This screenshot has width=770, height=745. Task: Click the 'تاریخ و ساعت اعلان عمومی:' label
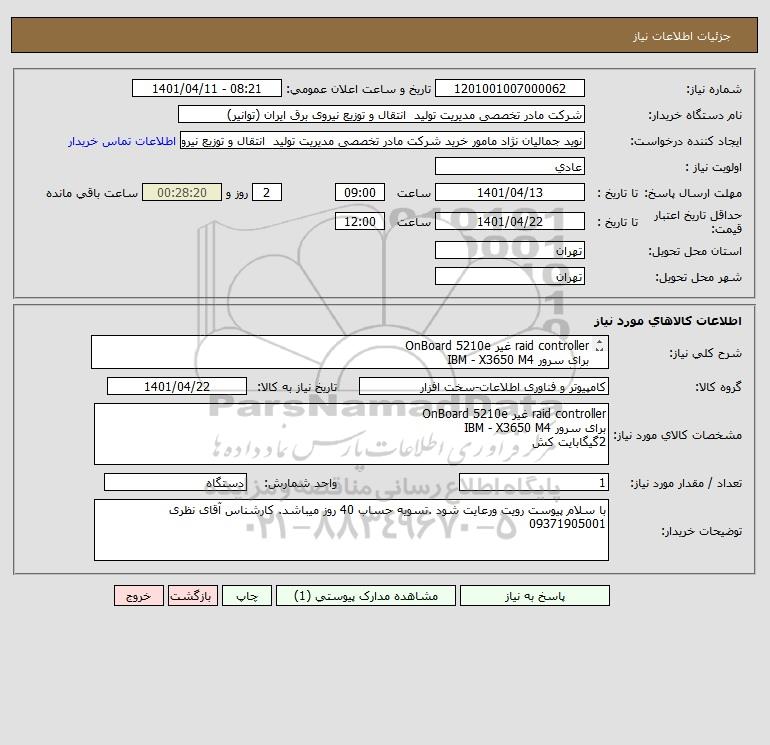[358, 89]
